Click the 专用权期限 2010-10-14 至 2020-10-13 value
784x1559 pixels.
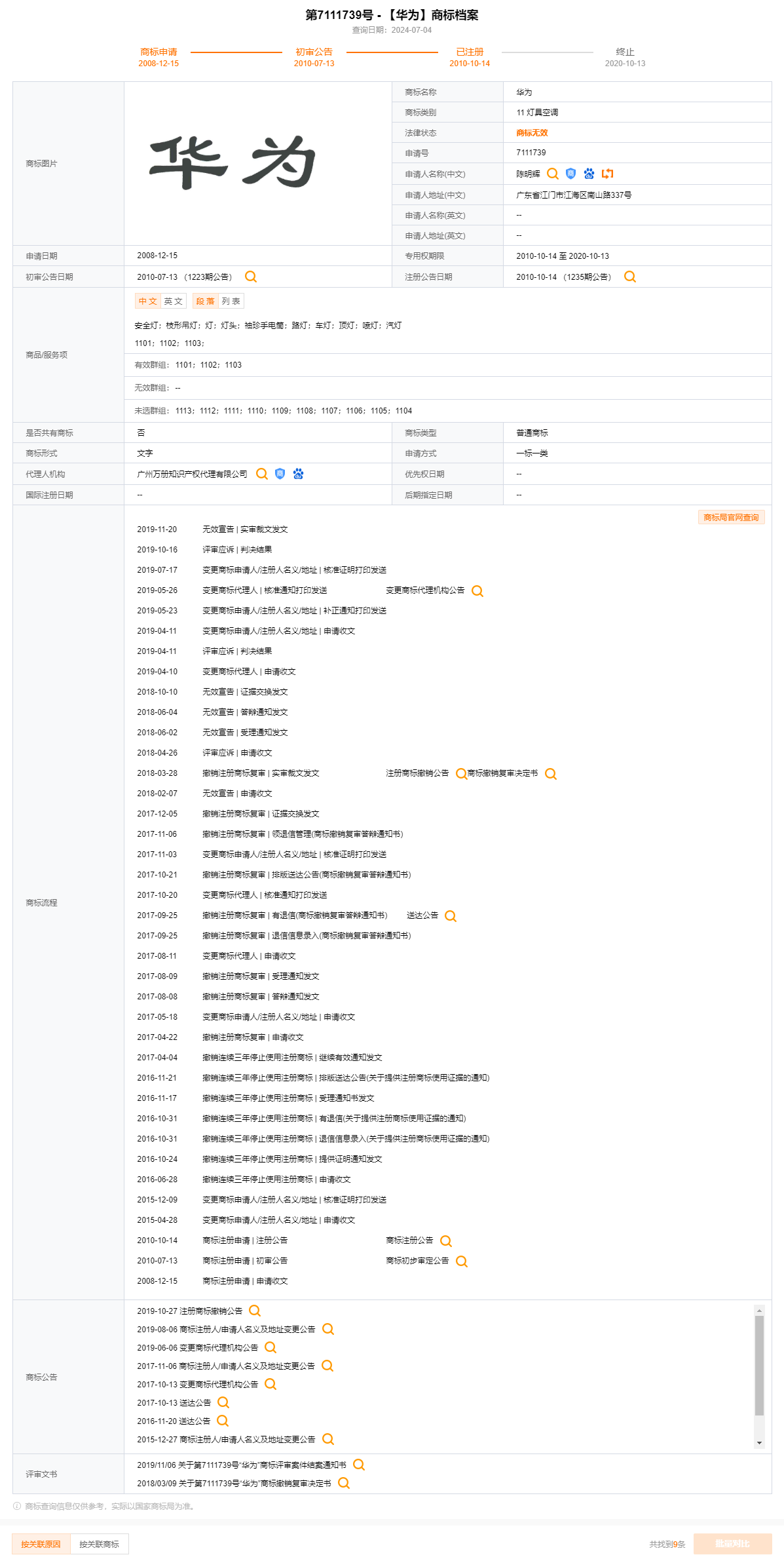[563, 256]
